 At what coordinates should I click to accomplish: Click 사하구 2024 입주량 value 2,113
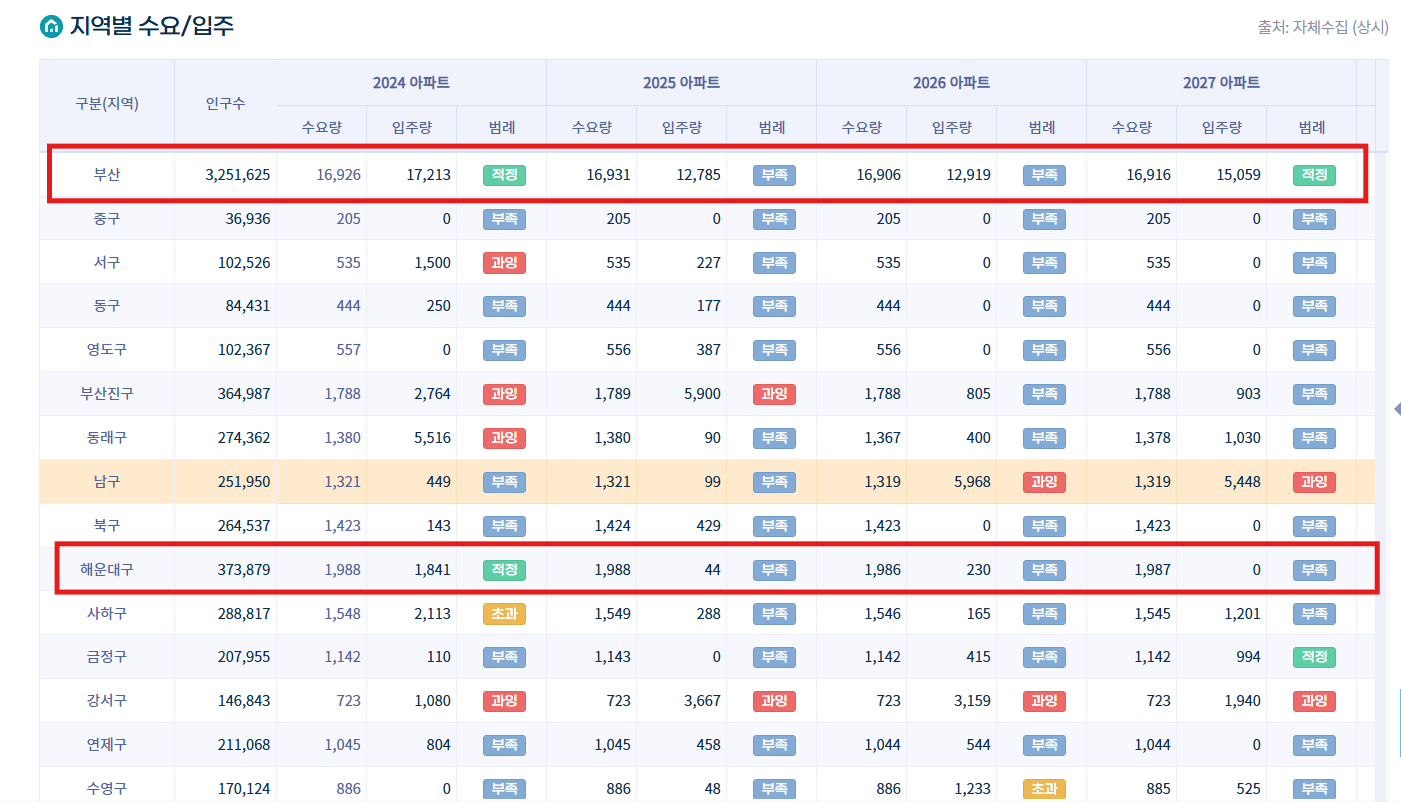point(433,614)
